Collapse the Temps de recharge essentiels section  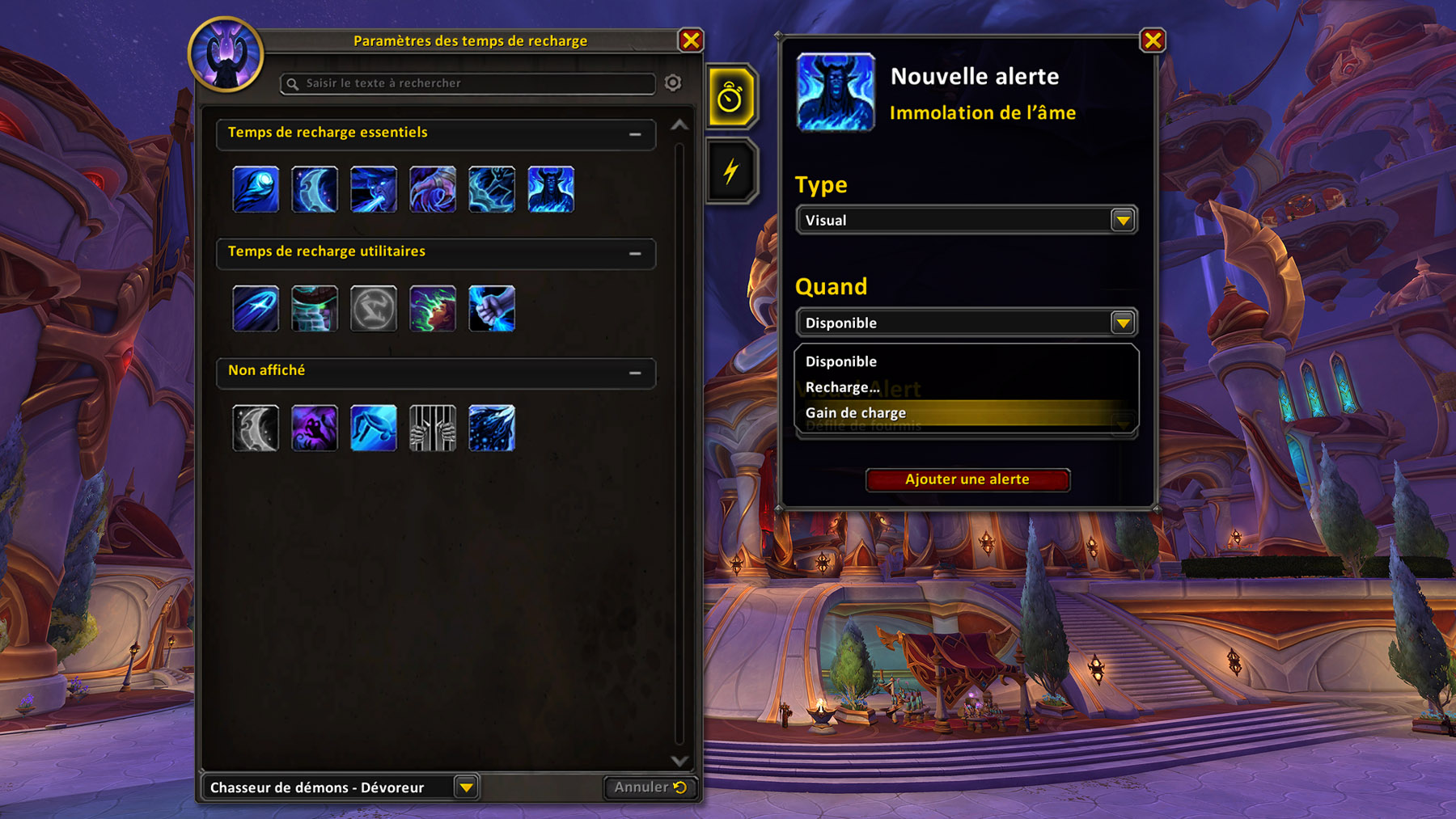(635, 134)
